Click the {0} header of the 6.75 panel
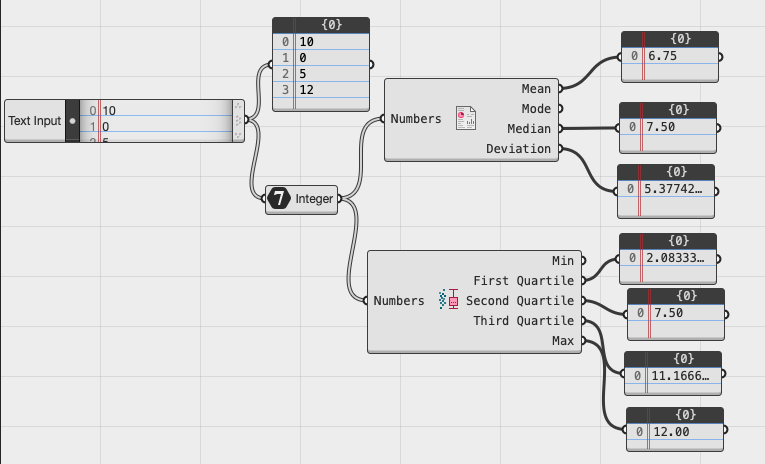Screen dimensions: 765x464 point(670,39)
